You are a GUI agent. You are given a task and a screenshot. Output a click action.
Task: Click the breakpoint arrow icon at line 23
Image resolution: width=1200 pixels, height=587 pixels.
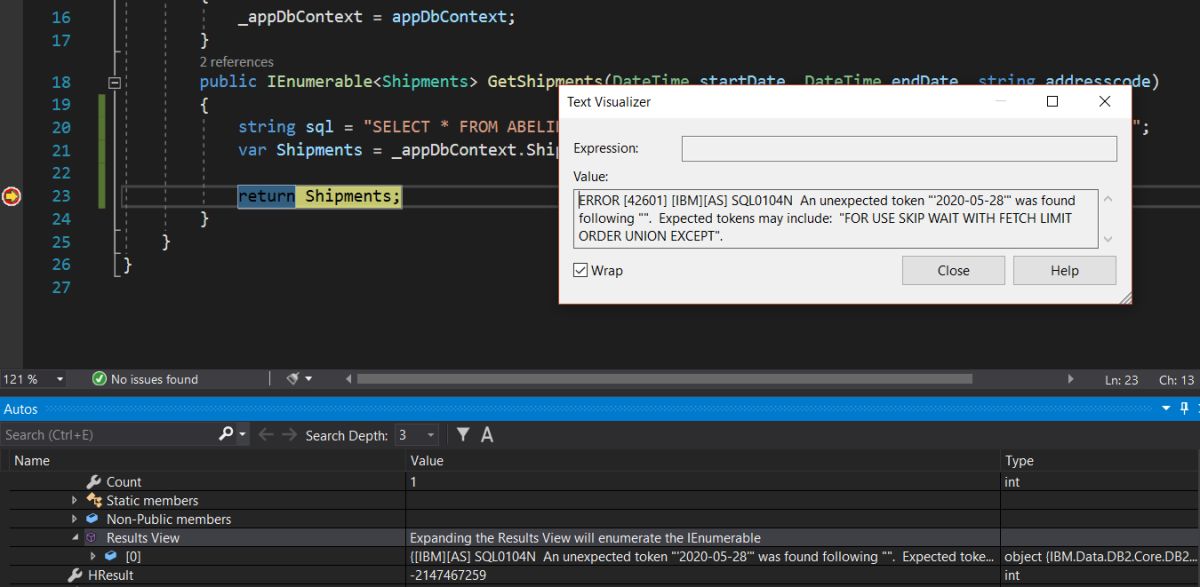point(11,196)
